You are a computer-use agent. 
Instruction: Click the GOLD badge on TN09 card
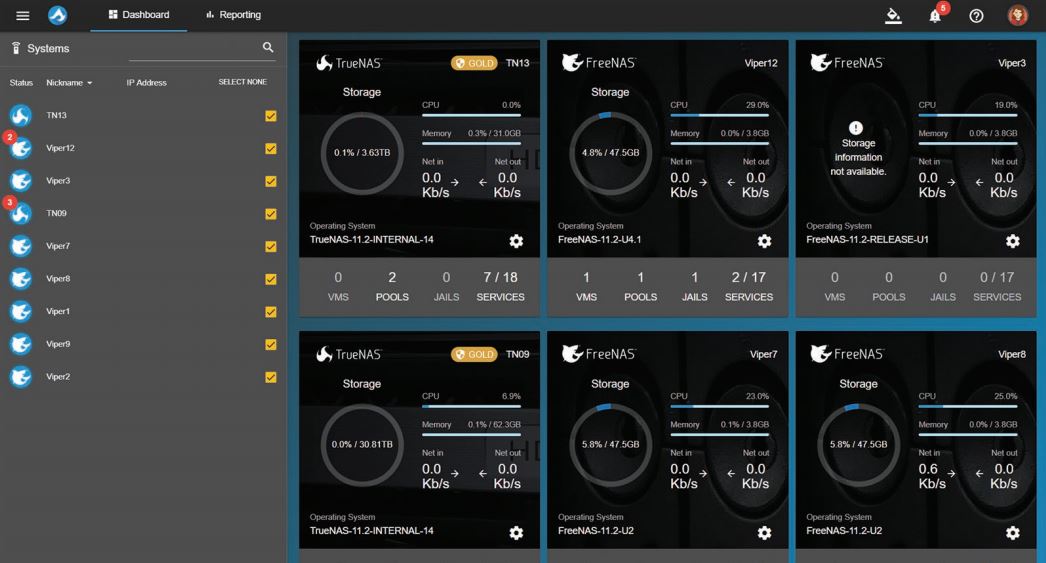(474, 354)
